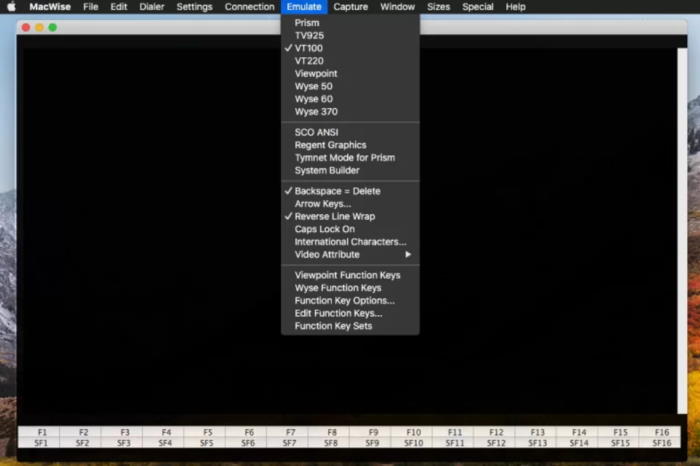Open the Sizes menu

click(x=438, y=7)
